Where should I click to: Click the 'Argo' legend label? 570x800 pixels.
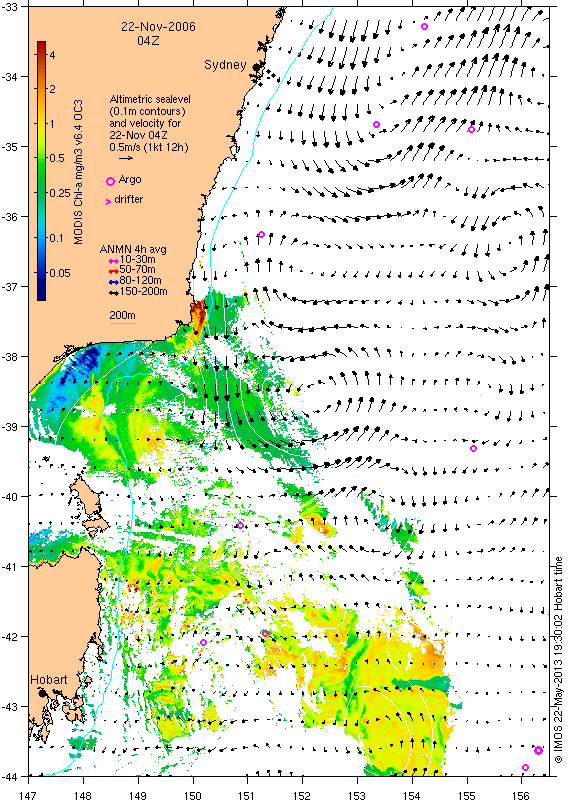(130, 180)
